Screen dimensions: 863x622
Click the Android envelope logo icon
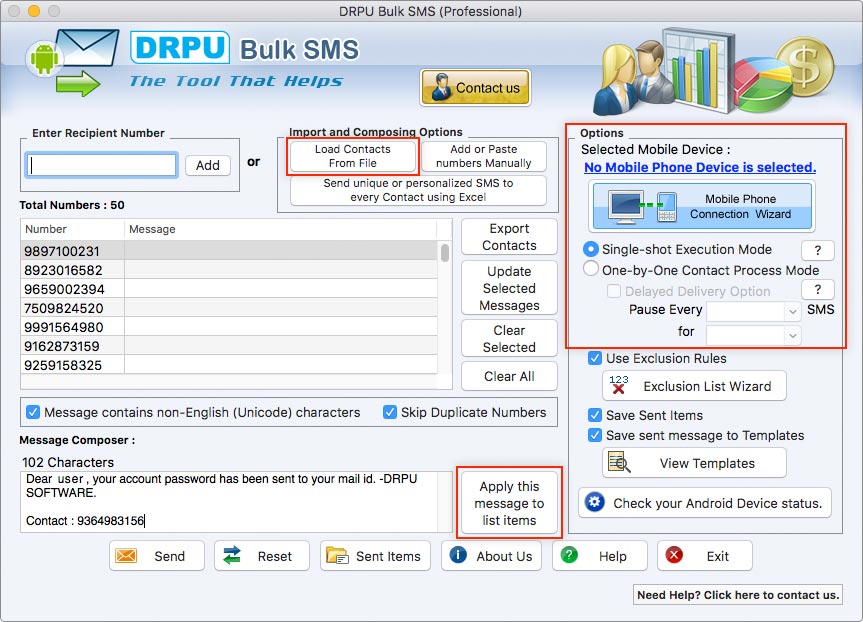pos(72,62)
